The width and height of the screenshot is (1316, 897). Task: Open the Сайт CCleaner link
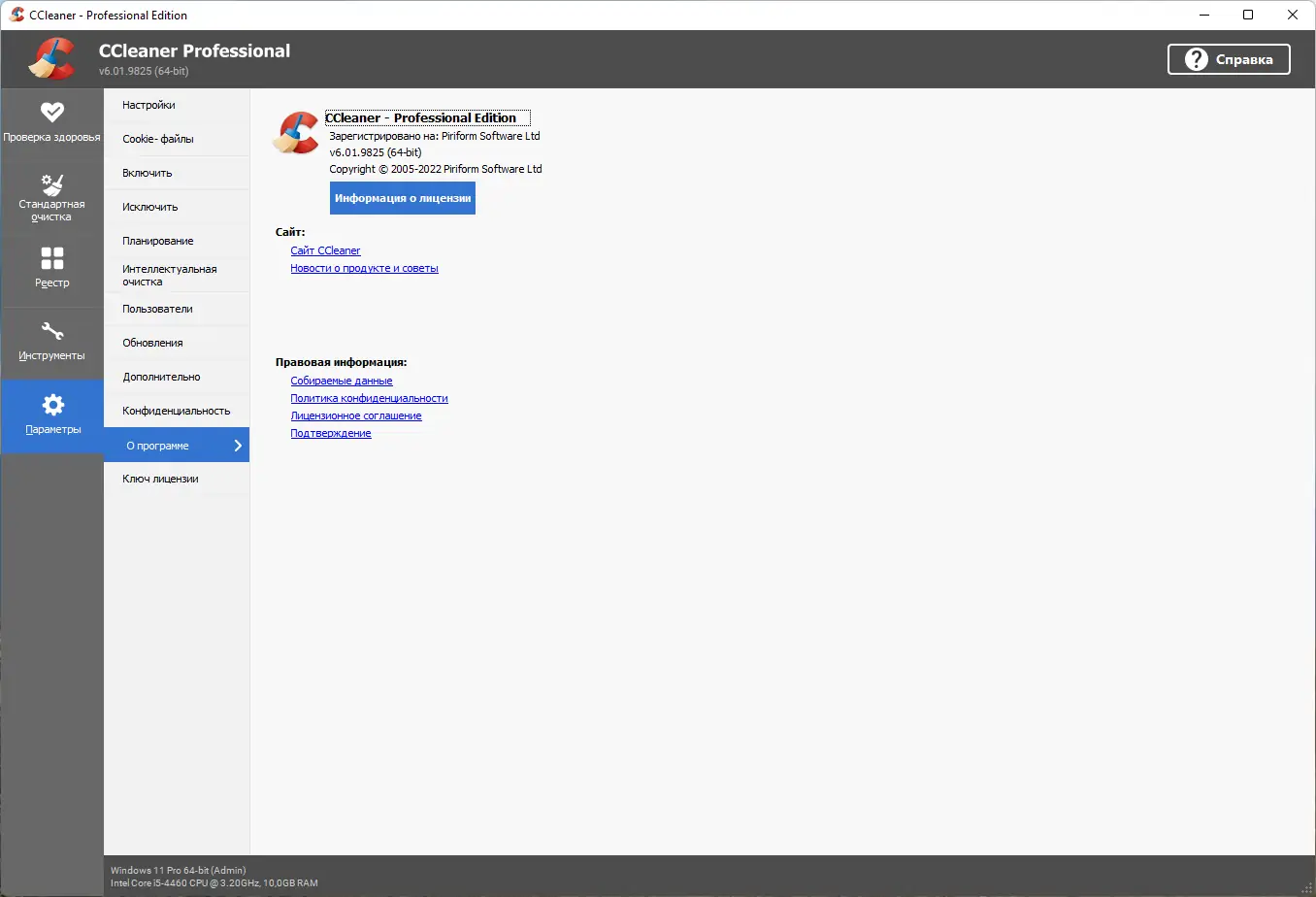325,249
